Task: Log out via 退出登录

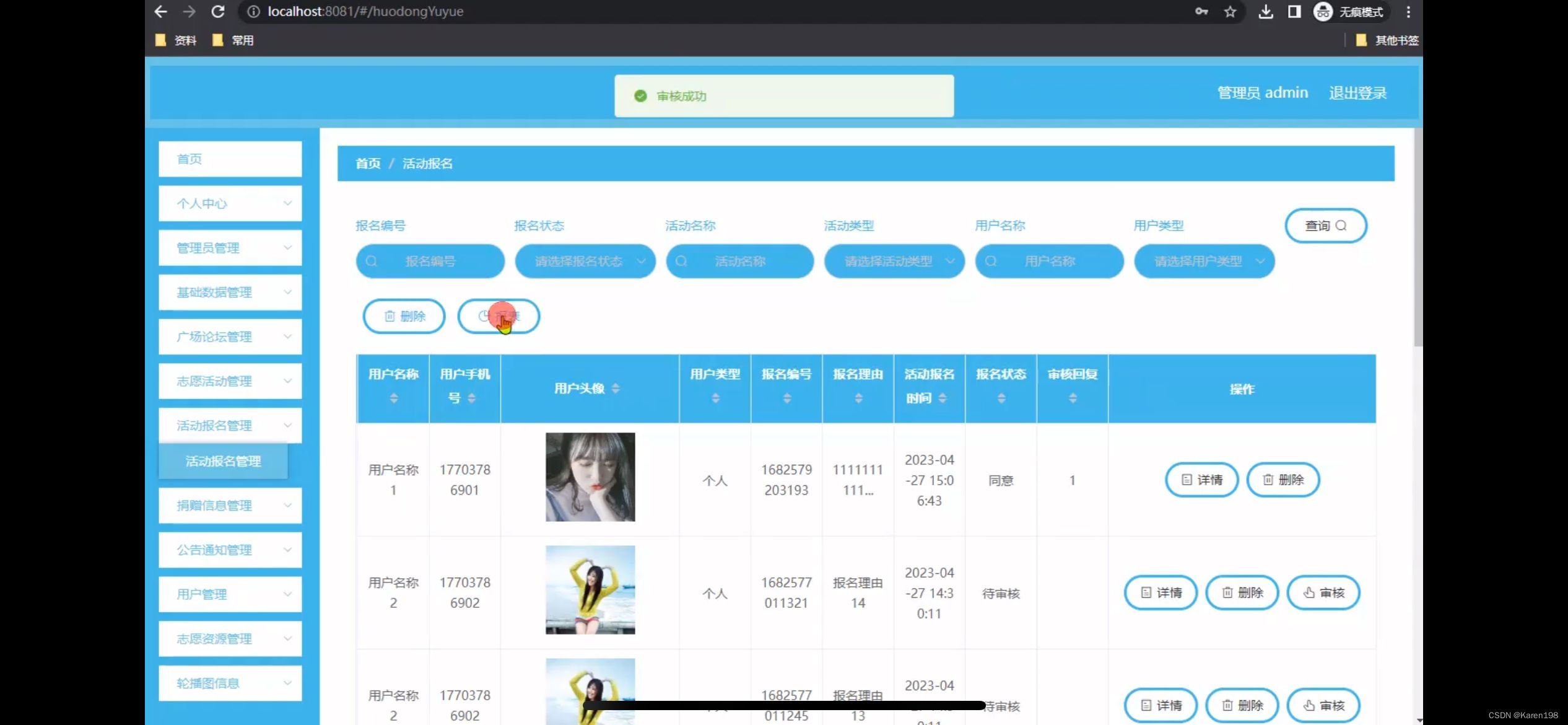Action: pos(1357,93)
